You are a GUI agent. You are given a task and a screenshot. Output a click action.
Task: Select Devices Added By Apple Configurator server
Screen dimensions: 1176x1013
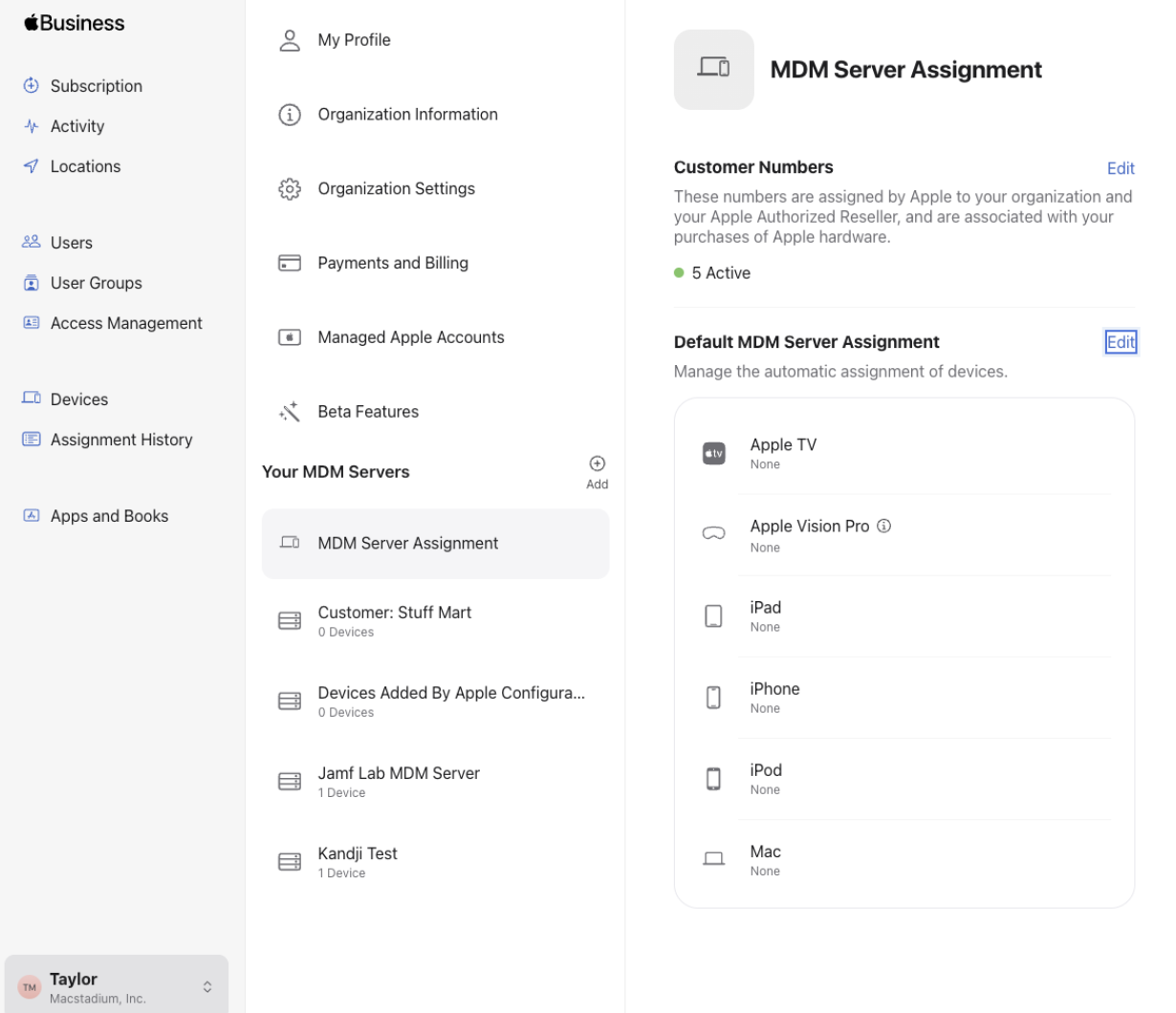(435, 701)
